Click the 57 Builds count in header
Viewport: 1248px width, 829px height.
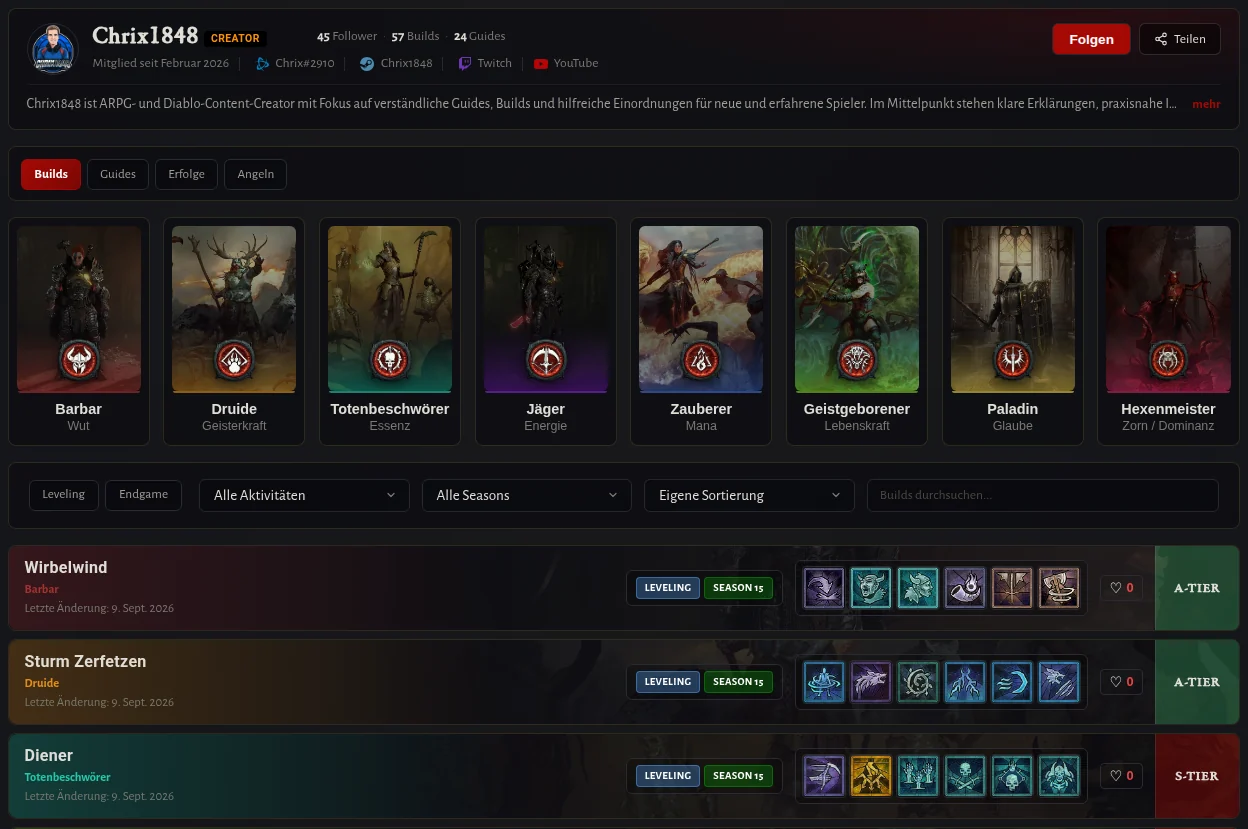pyautogui.click(x=415, y=36)
